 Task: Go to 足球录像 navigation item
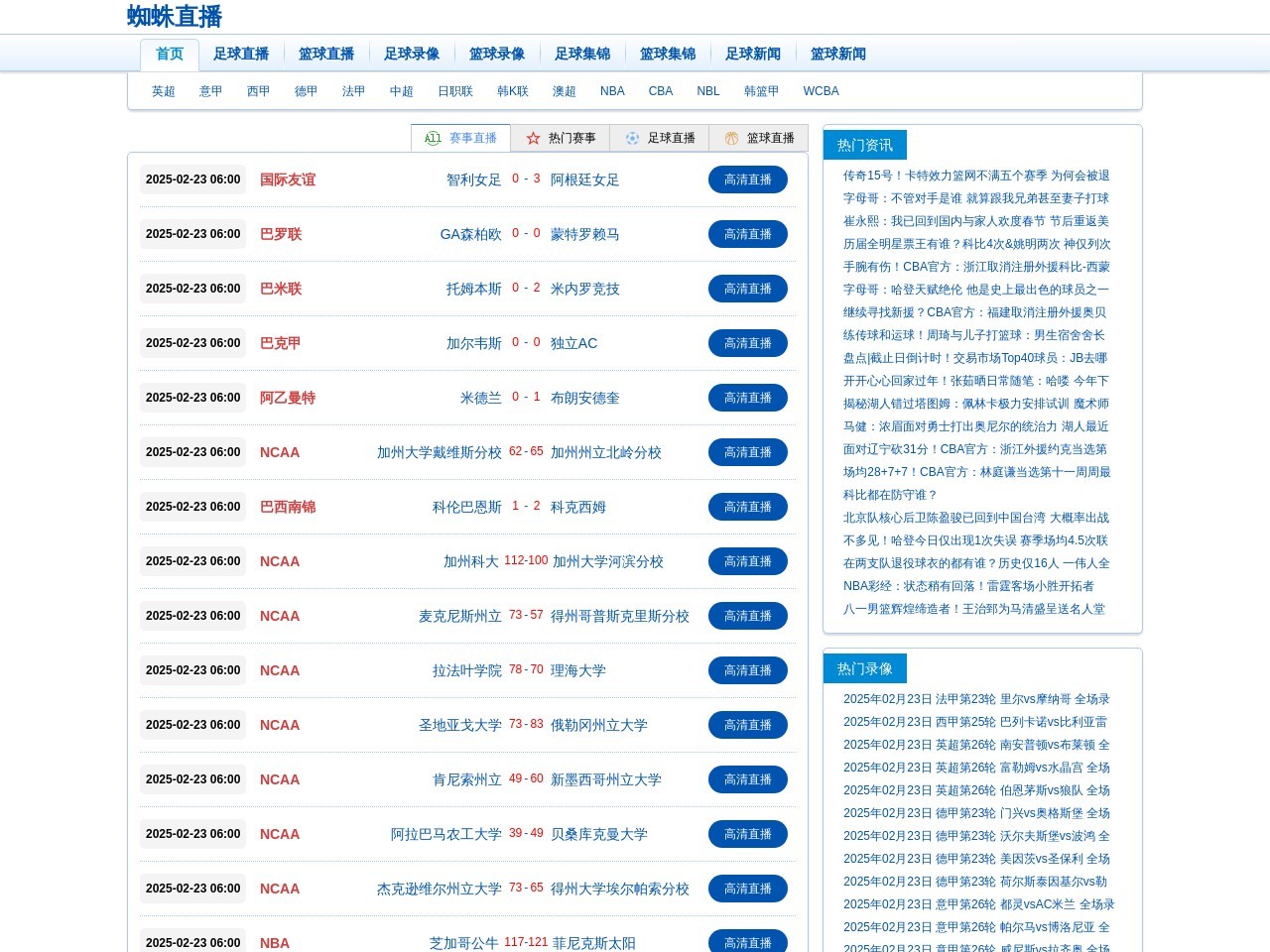pyautogui.click(x=412, y=55)
